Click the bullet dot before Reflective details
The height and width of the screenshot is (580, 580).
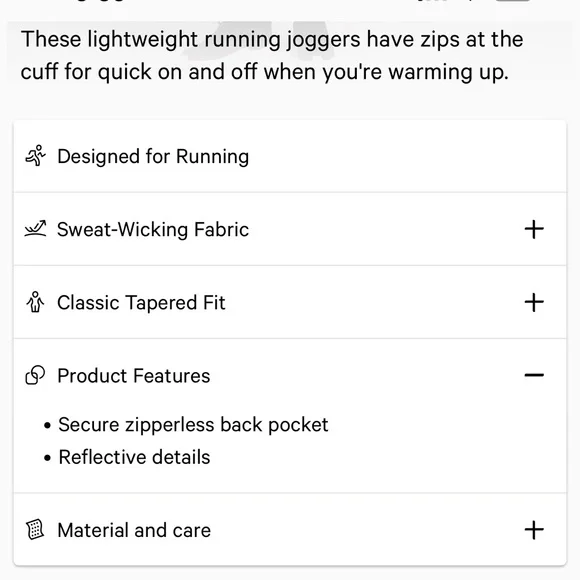point(47,458)
